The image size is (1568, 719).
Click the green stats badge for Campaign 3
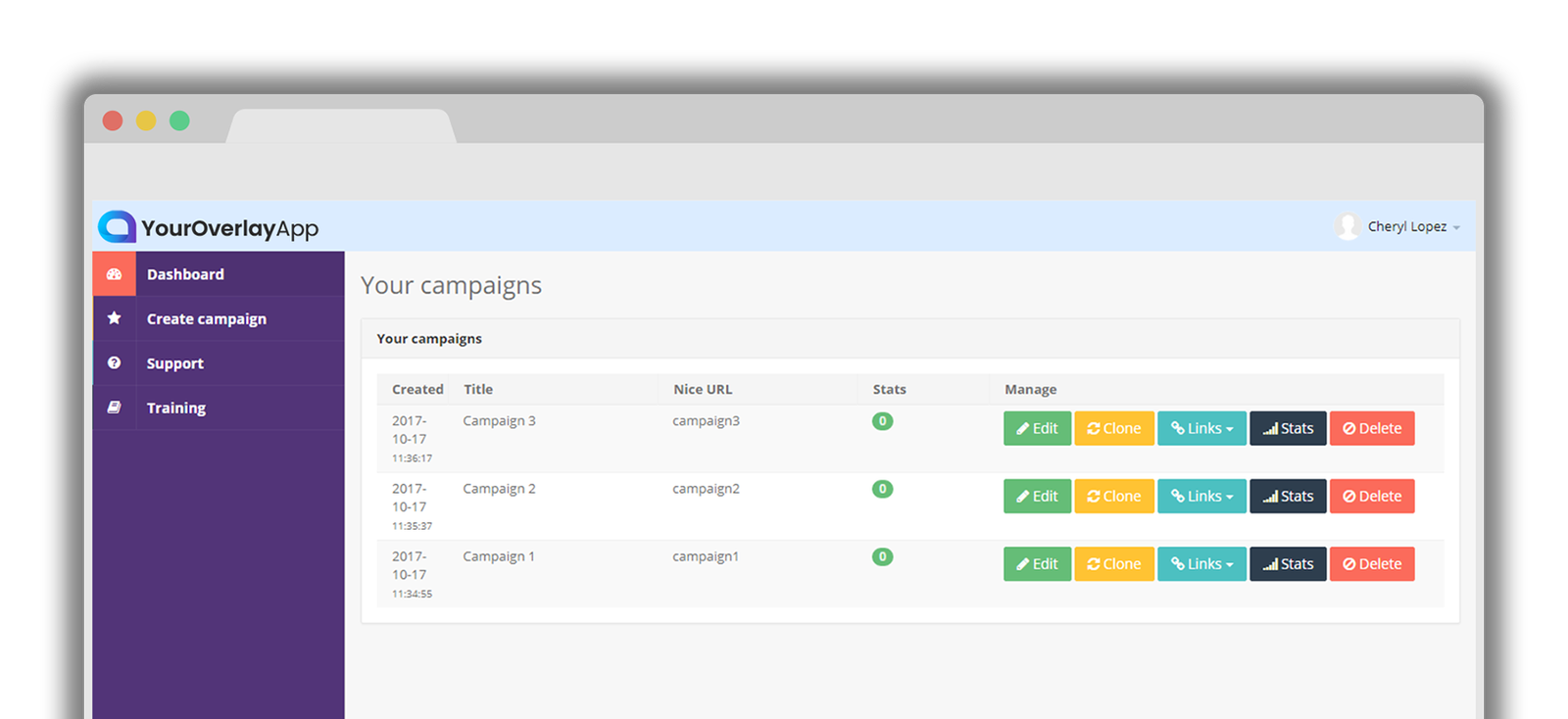tap(882, 421)
